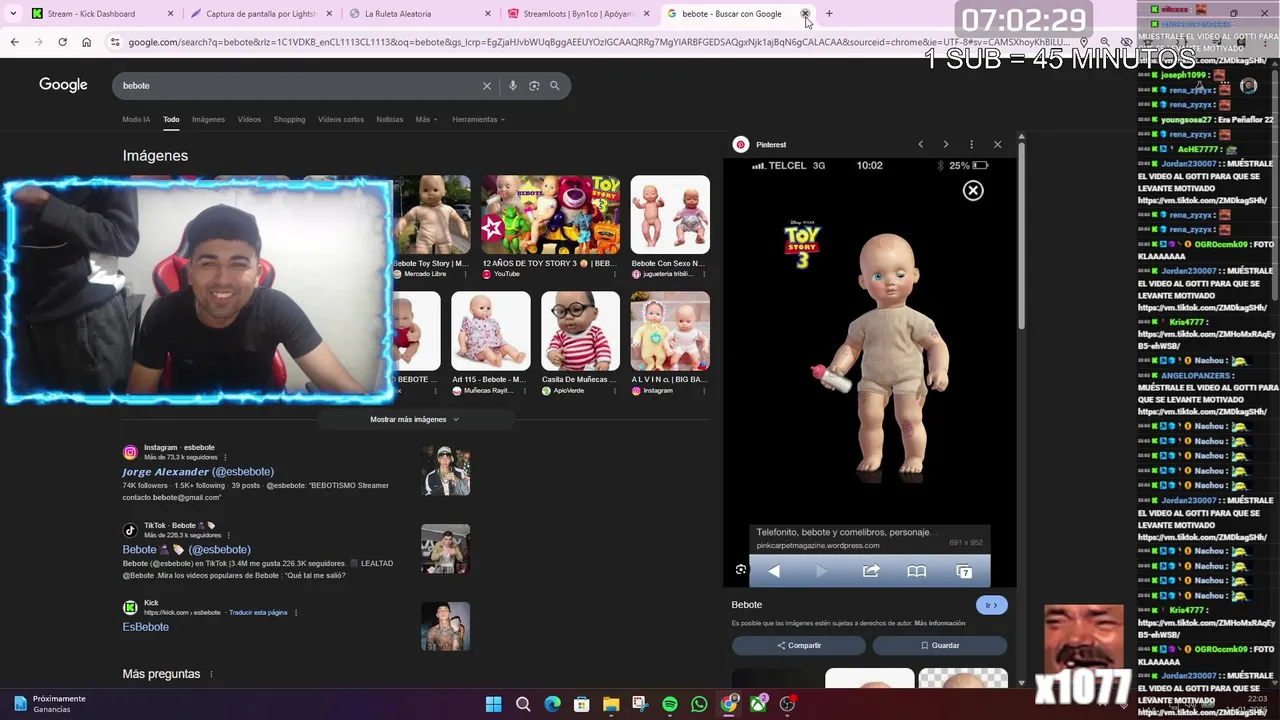
Task: Expand Herramientas search tools
Action: click(478, 119)
